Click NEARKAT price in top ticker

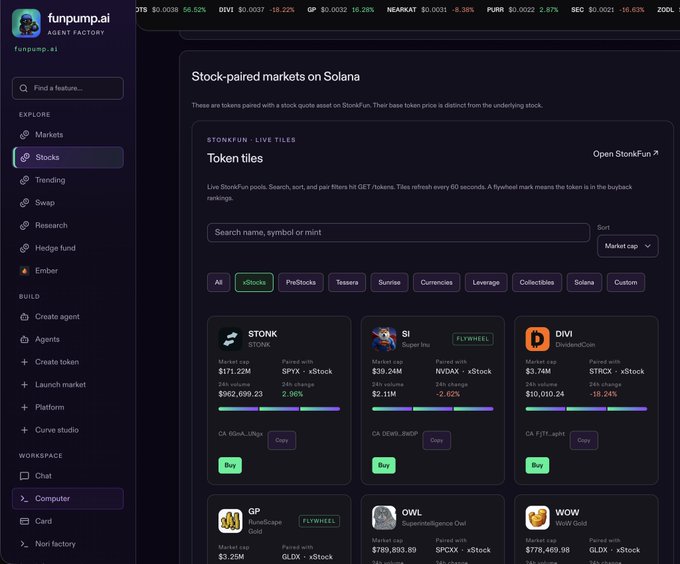[434, 10]
